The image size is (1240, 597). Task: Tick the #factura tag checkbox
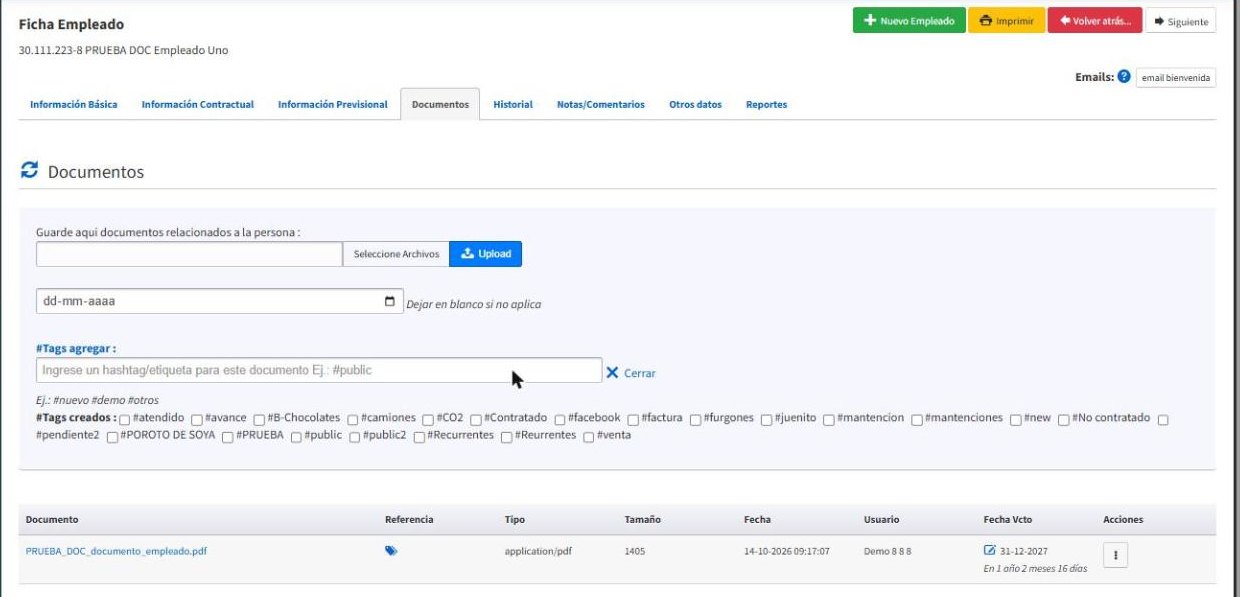click(x=633, y=419)
